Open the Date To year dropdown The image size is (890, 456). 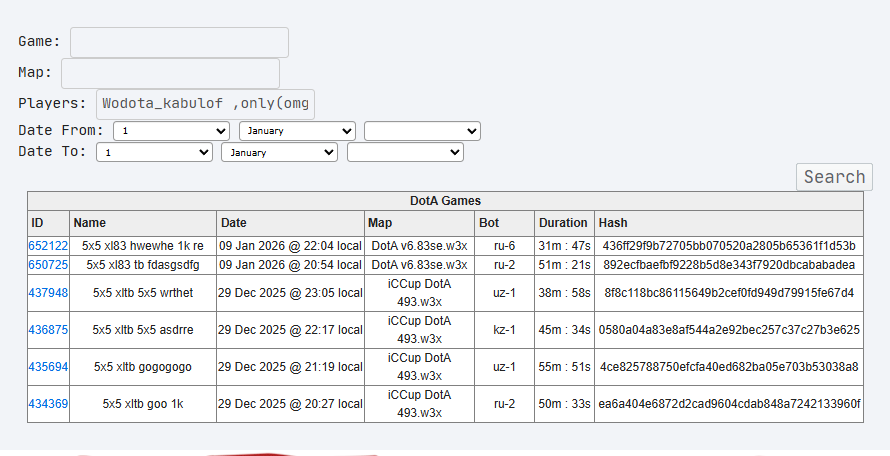coord(405,152)
